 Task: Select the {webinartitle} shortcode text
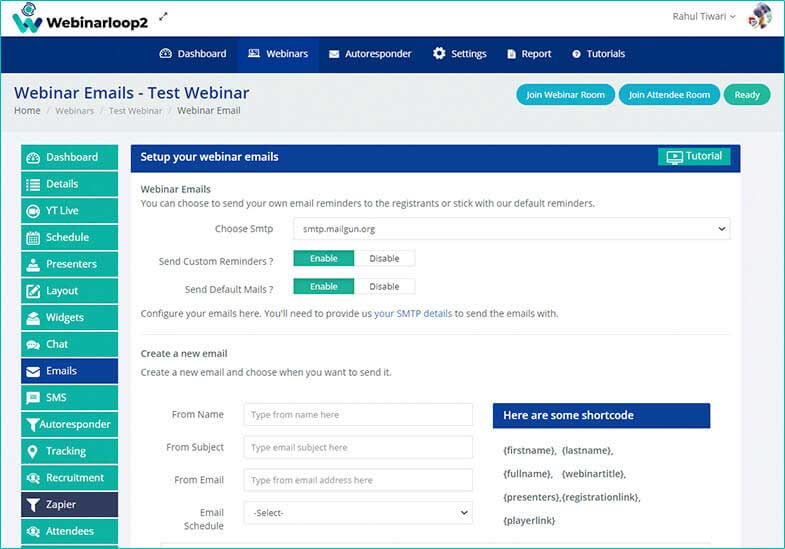(x=594, y=474)
